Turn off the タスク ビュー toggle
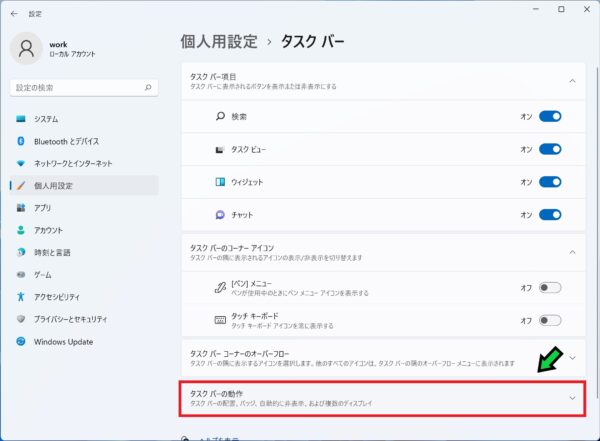Screen dimensions: 600x441 click(x=550, y=149)
